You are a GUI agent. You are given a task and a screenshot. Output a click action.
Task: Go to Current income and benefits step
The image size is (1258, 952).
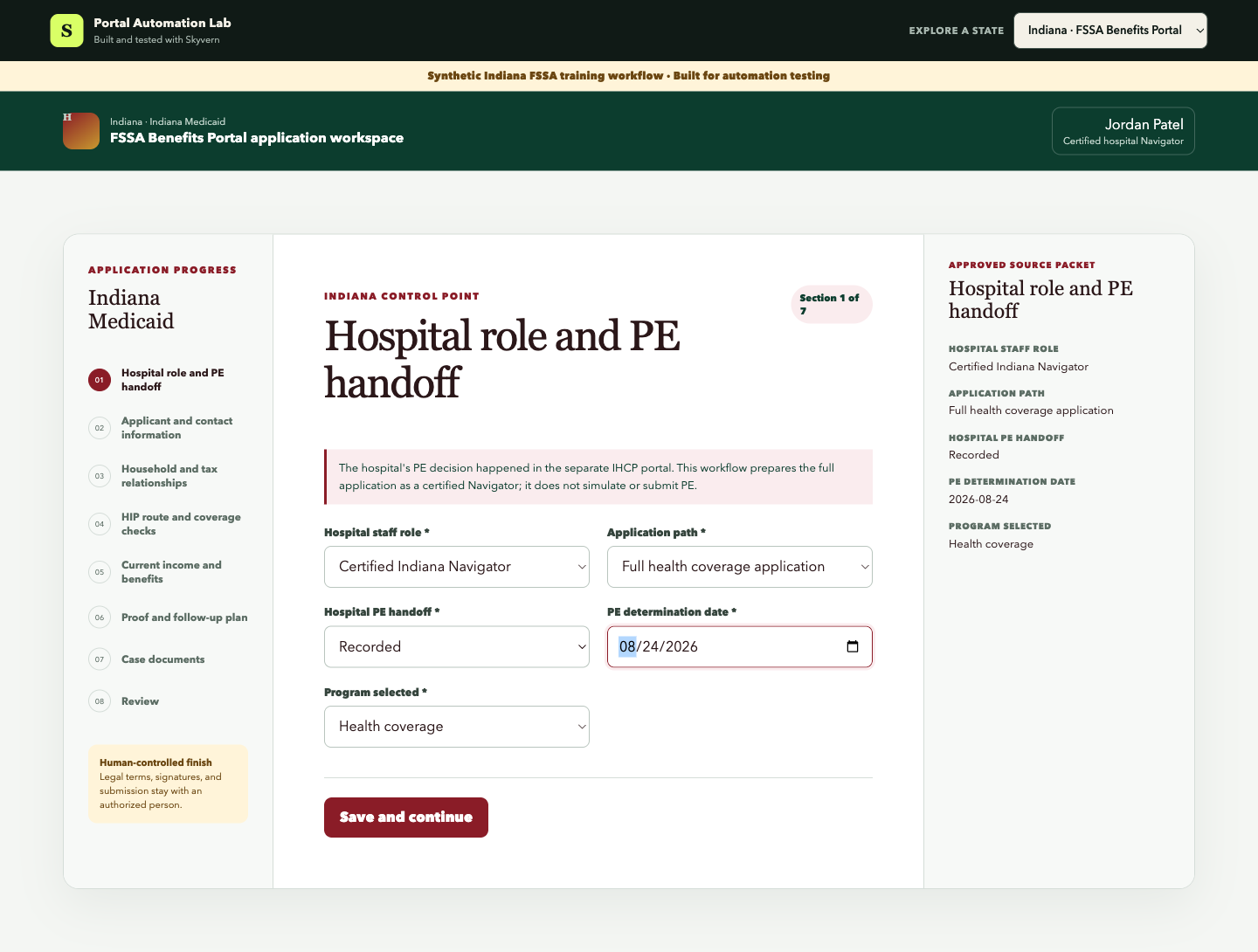(169, 572)
